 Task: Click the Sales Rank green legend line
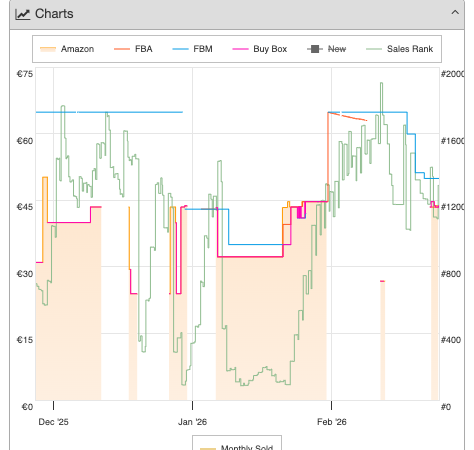374,49
